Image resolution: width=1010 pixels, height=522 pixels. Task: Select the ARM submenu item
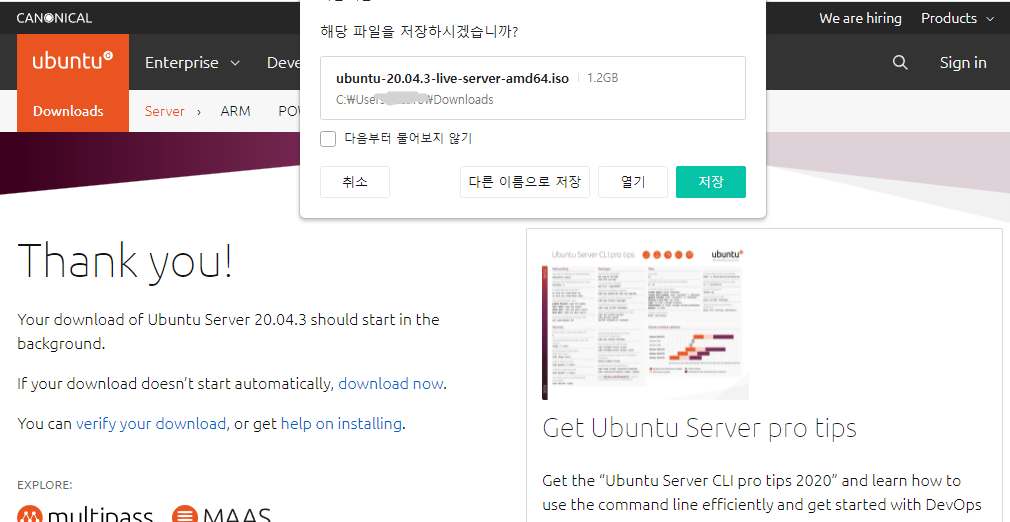pos(235,111)
